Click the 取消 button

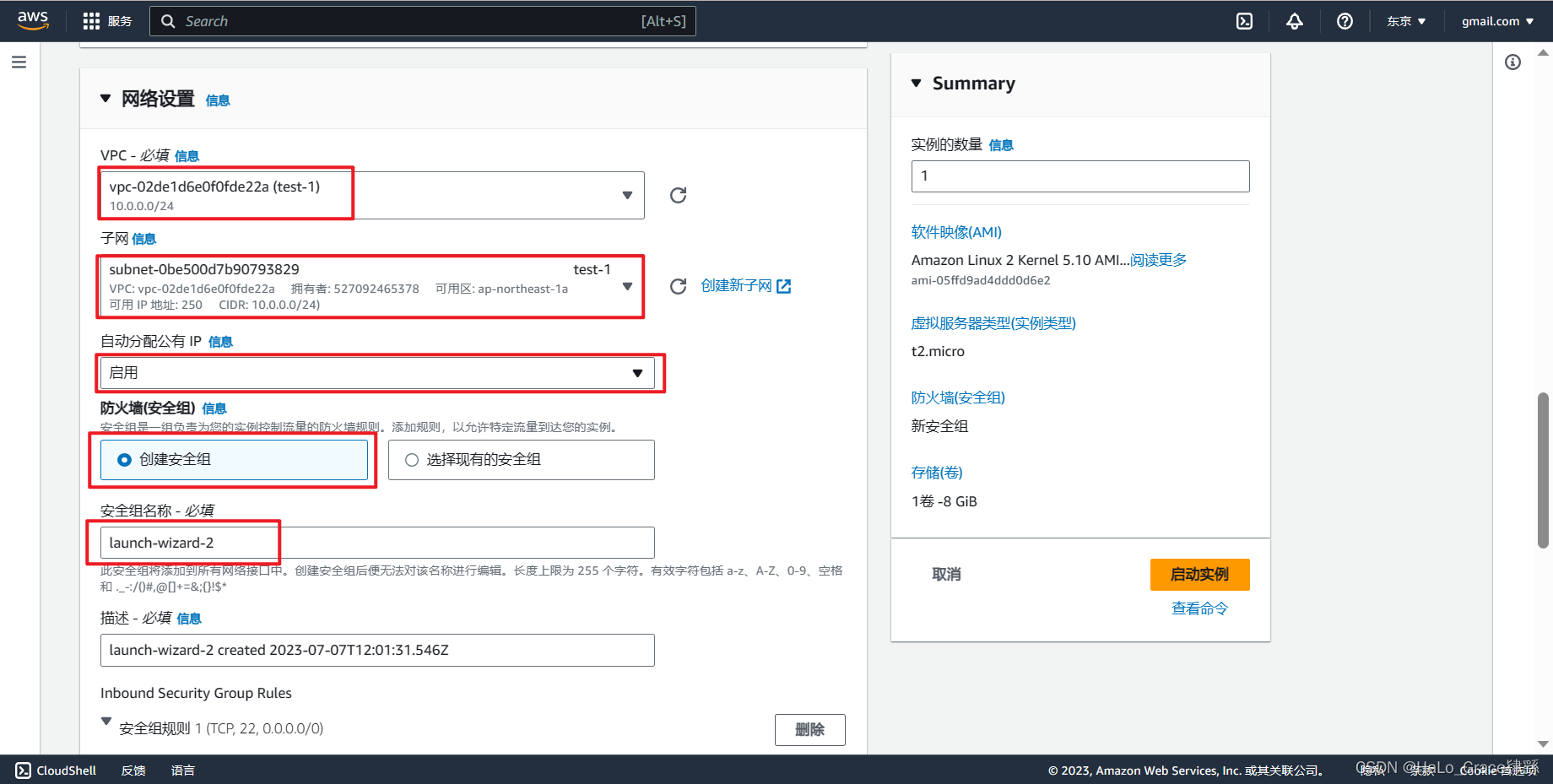click(946, 575)
